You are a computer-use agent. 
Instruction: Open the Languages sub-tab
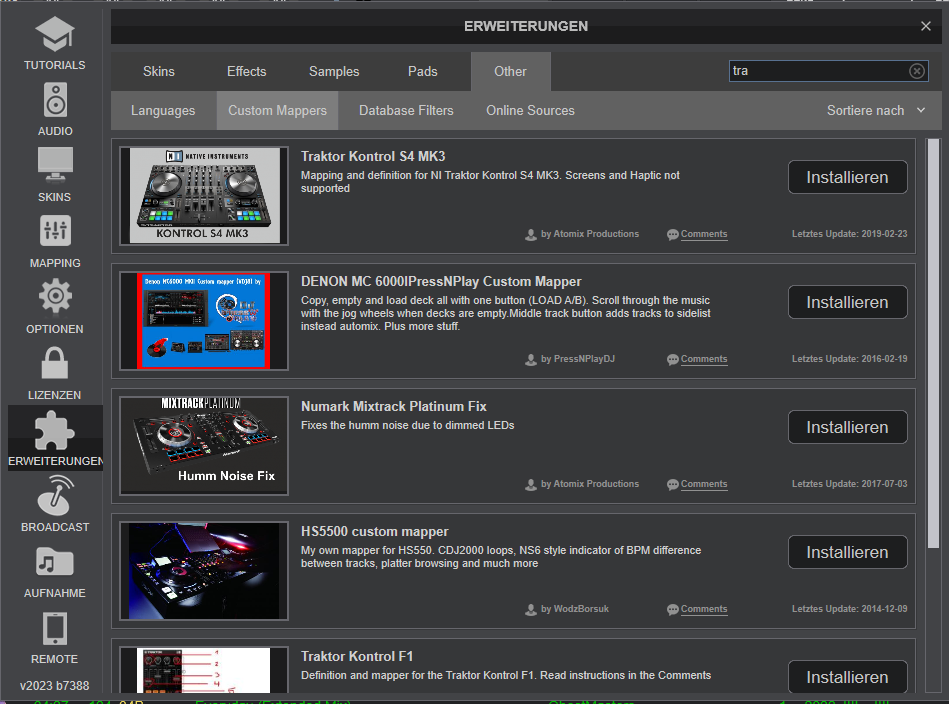coord(163,111)
